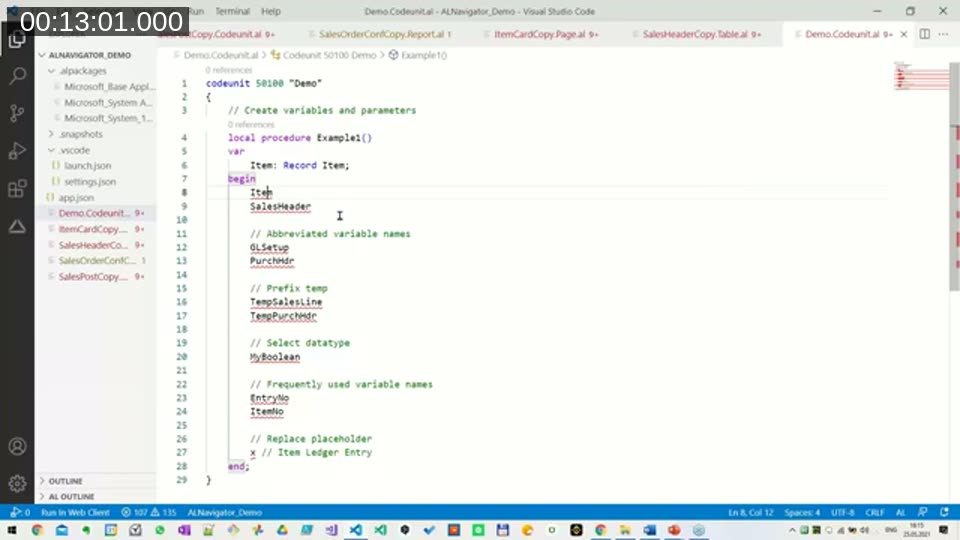Change line endings via CRLF
This screenshot has height=540, width=960.
[874, 512]
